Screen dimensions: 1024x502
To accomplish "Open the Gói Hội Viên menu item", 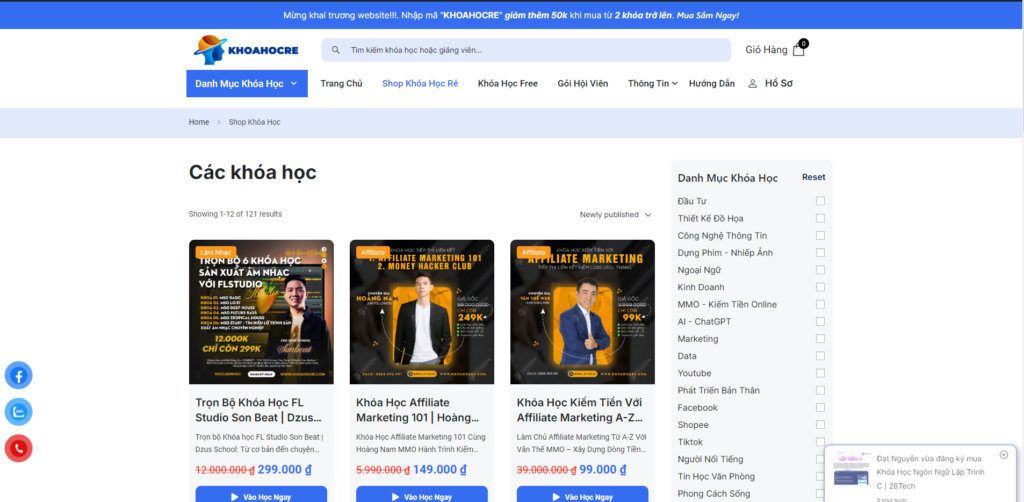I will (582, 84).
